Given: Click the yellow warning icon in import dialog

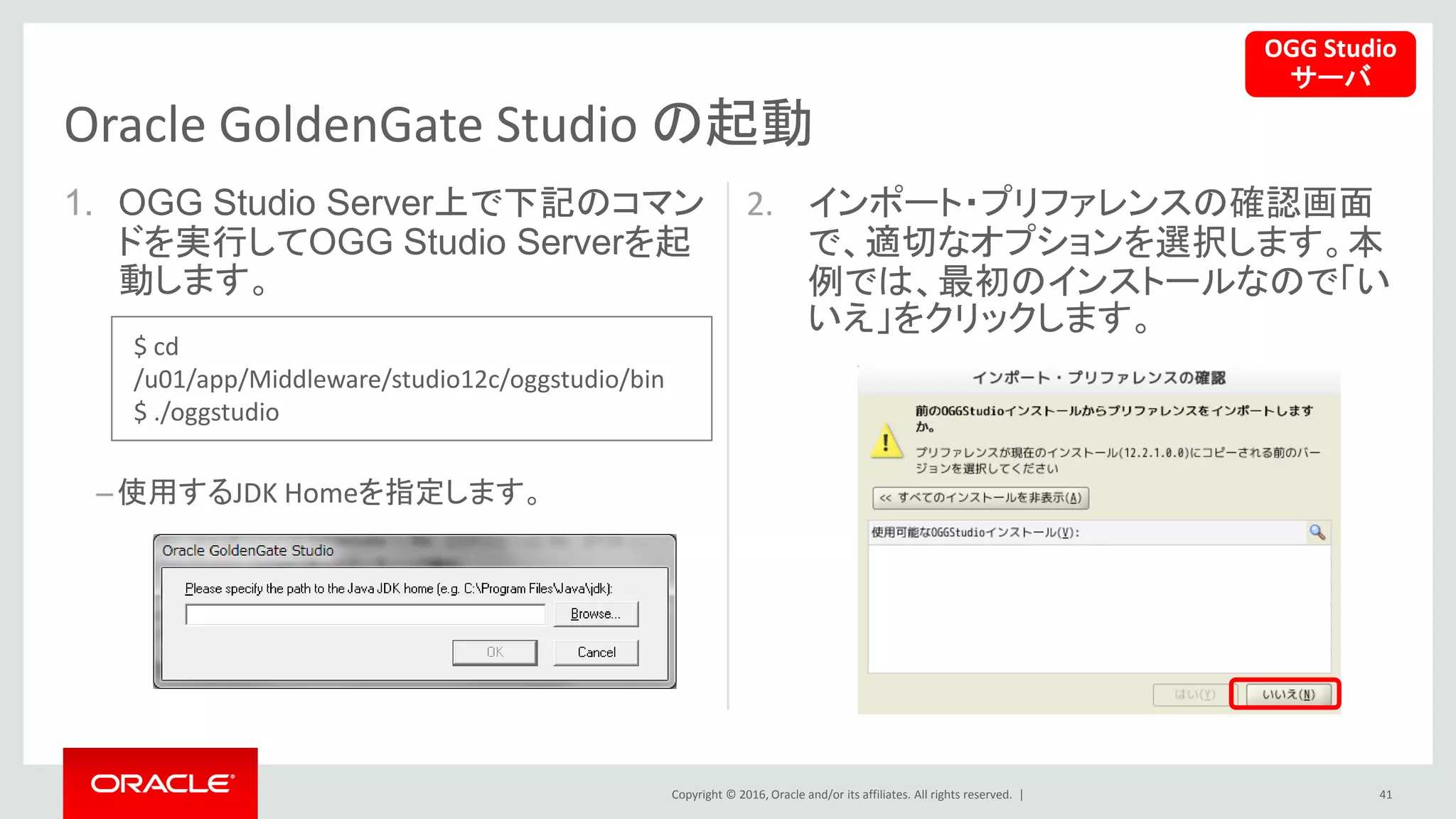Looking at the screenshot, I should tap(886, 441).
